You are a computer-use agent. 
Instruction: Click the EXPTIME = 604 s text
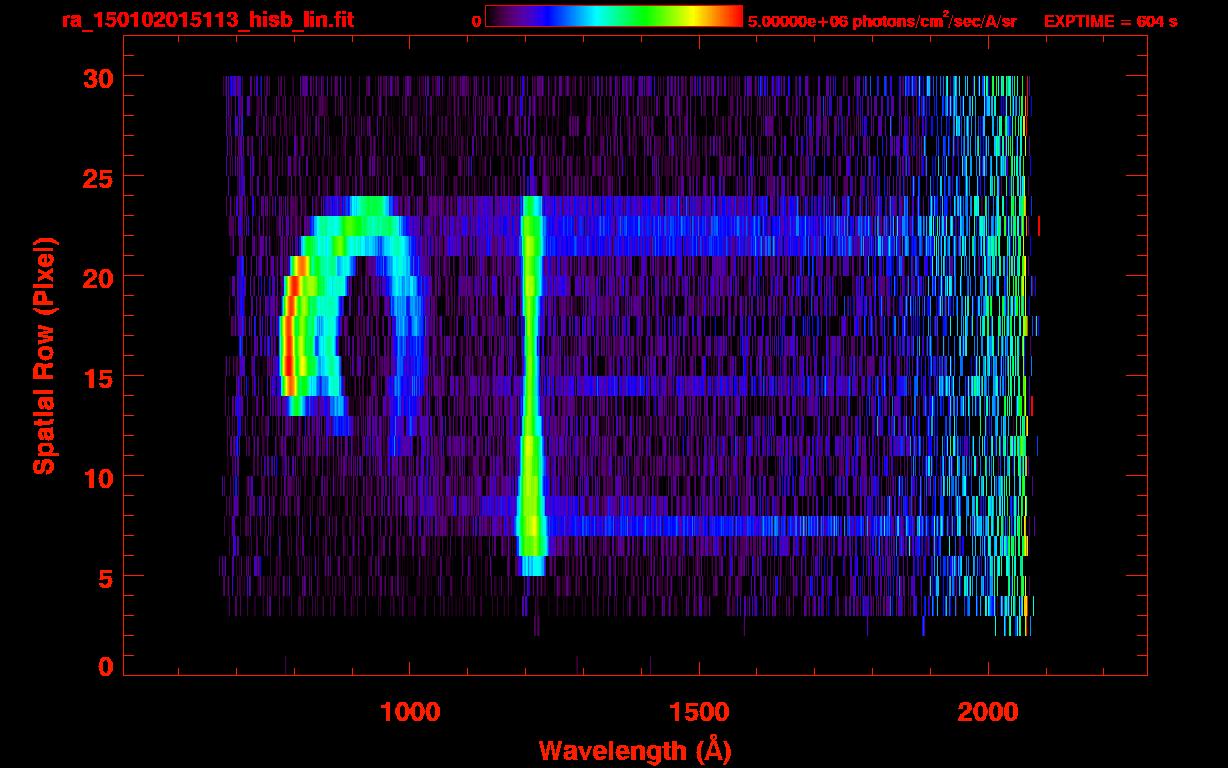(1110, 21)
